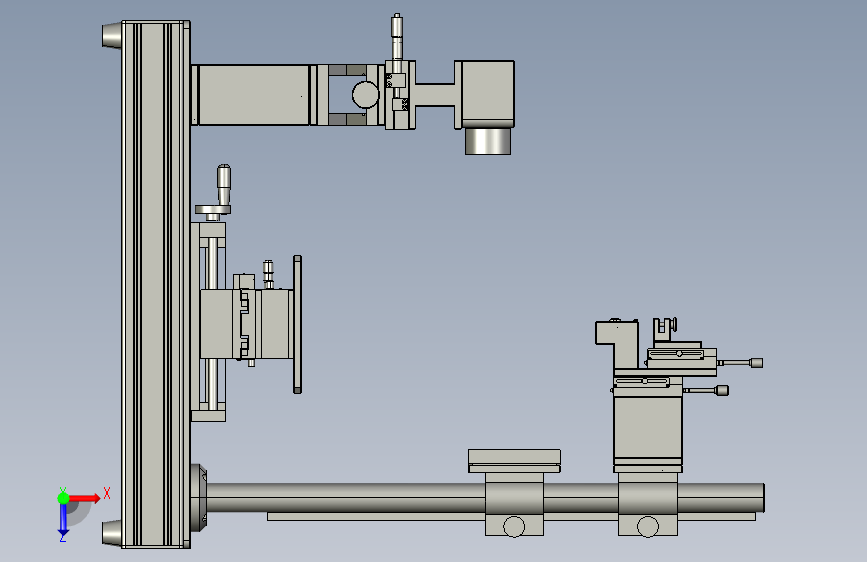Select the round clamp knob on the right carriage
The image size is (867, 562).
647,527
